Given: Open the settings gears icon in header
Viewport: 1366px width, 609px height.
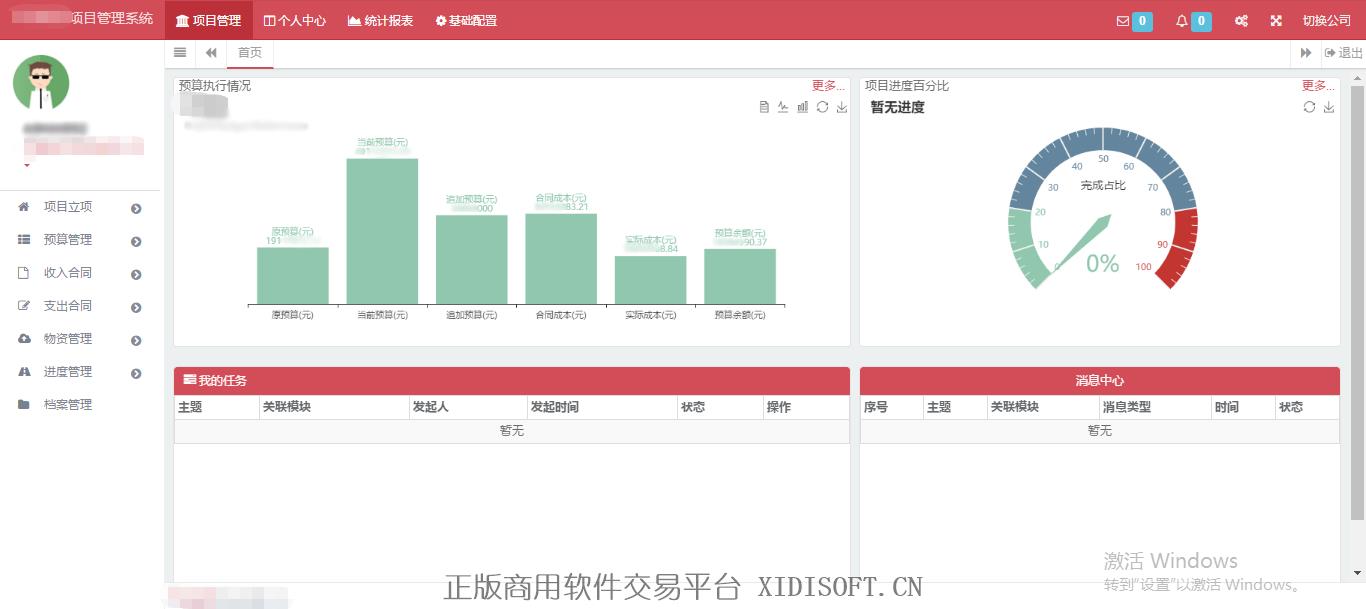Looking at the screenshot, I should click(x=1241, y=21).
